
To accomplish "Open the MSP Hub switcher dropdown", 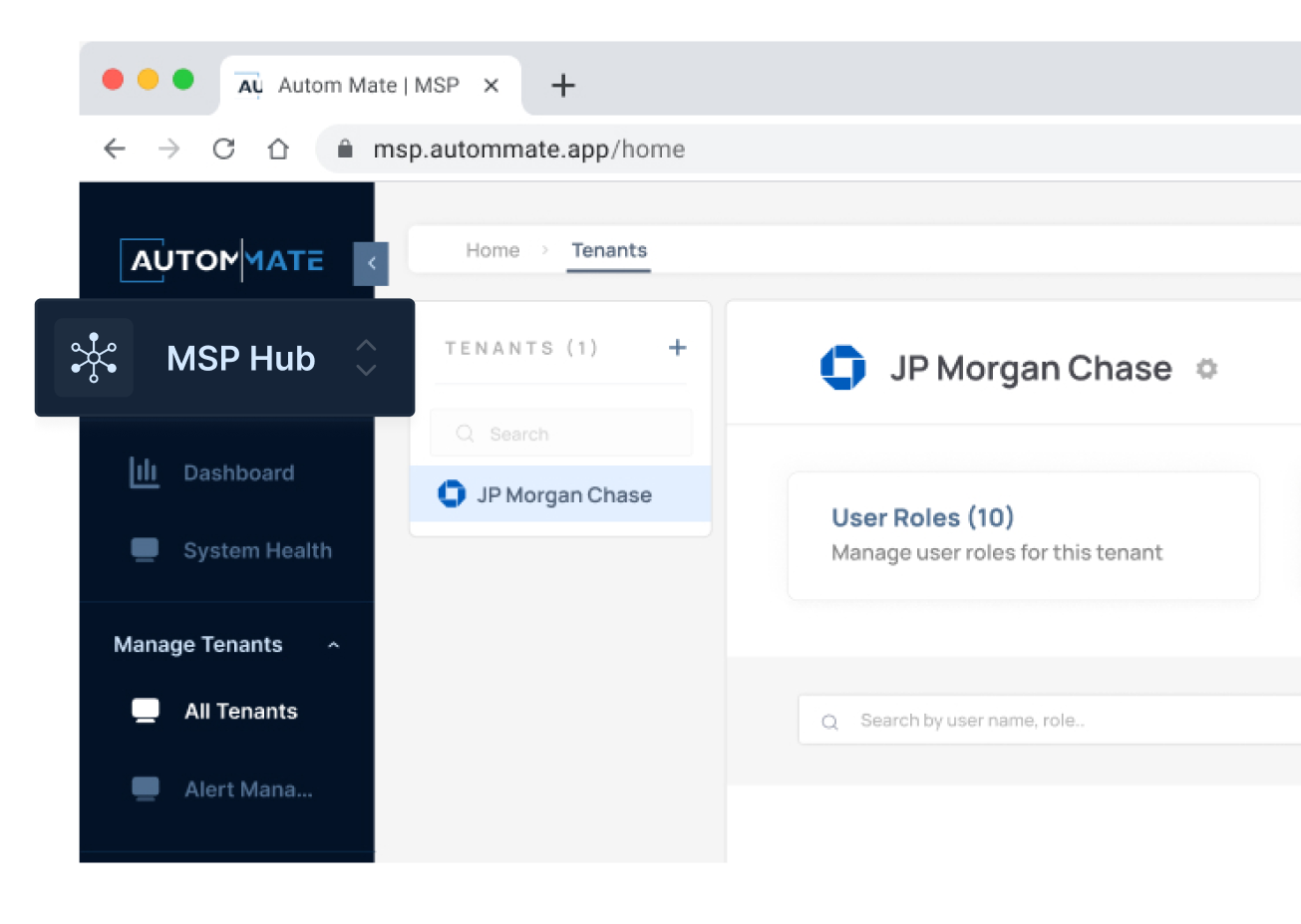I will tap(366, 357).
